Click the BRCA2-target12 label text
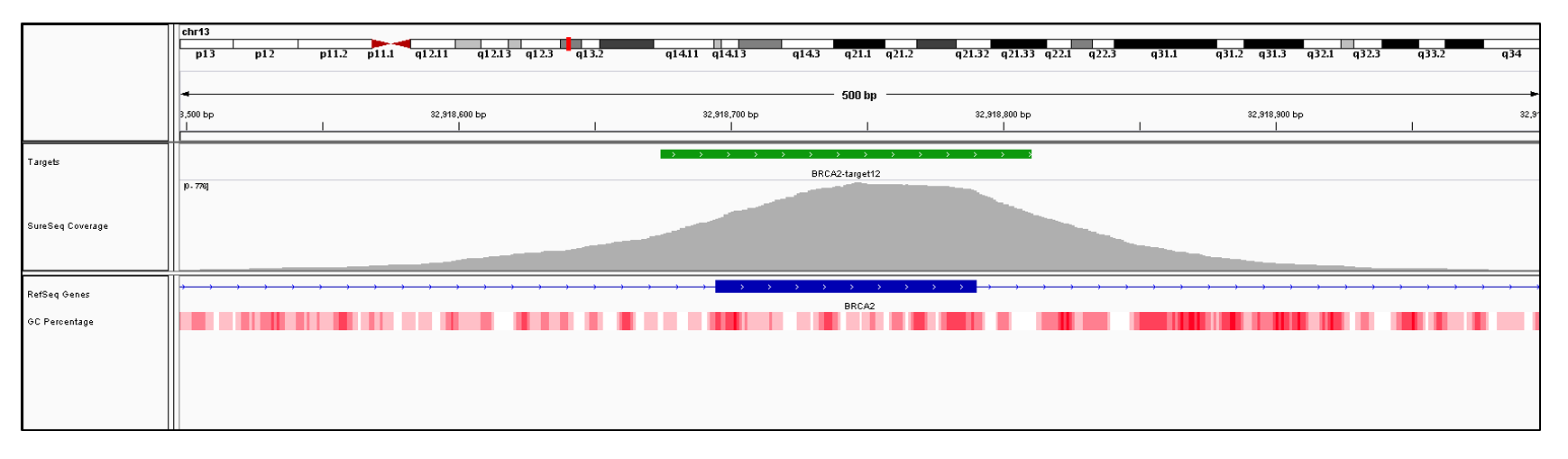The image size is (1568, 459). coord(846,174)
